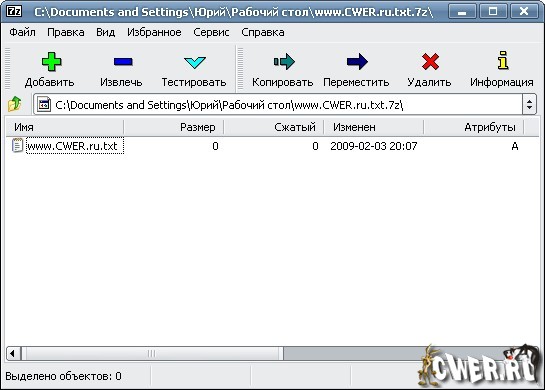Click the archive icon in address bar
Image resolution: width=545 pixels, height=390 pixels.
pyautogui.click(x=44, y=105)
